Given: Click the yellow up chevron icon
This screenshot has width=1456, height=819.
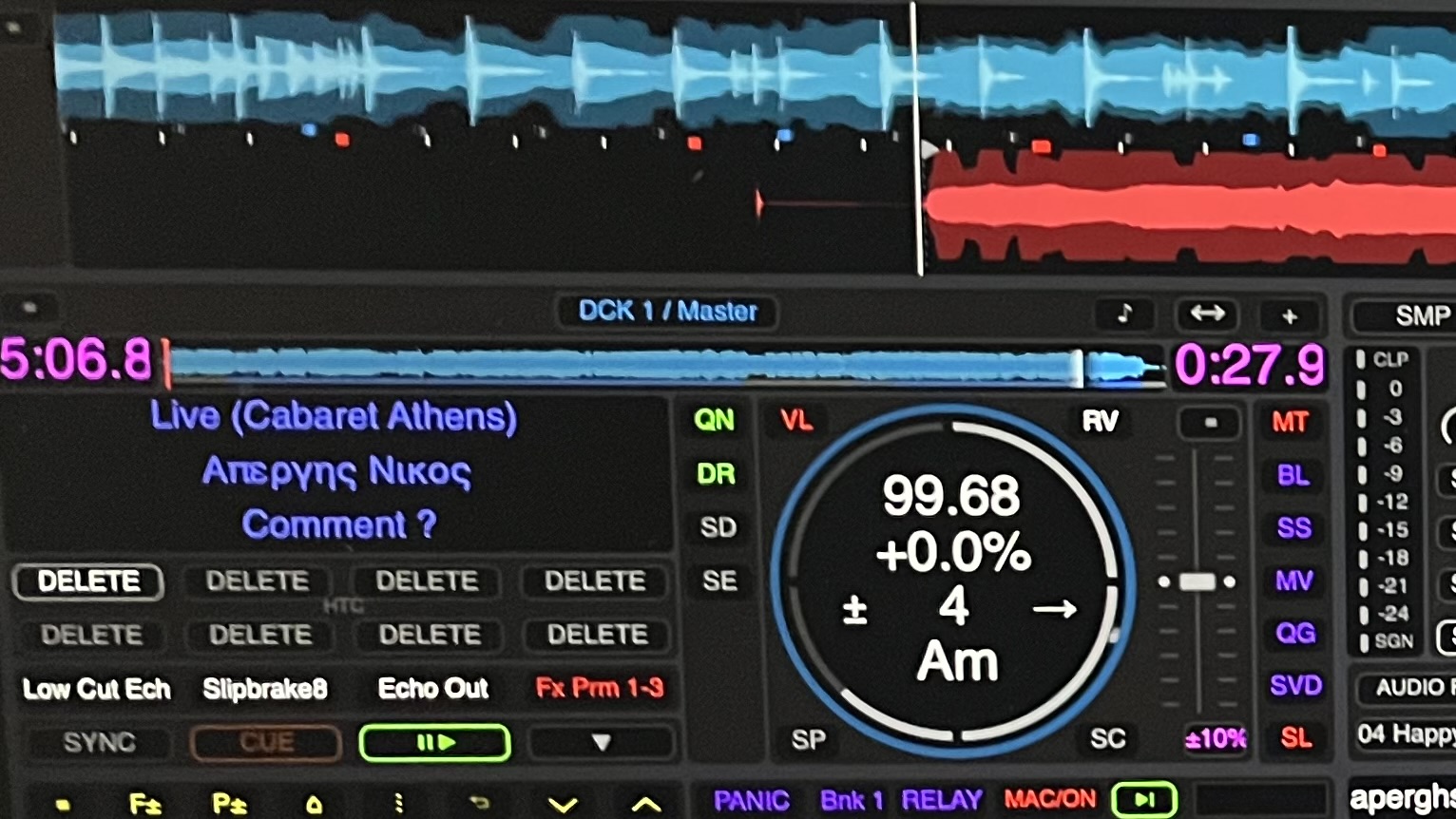Looking at the screenshot, I should point(646,805).
